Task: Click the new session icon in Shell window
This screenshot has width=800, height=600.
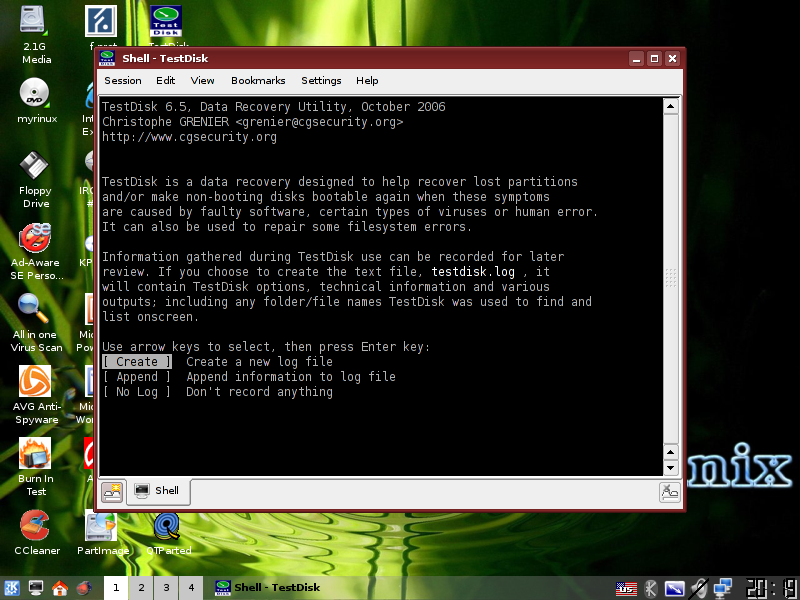Action: (x=112, y=492)
